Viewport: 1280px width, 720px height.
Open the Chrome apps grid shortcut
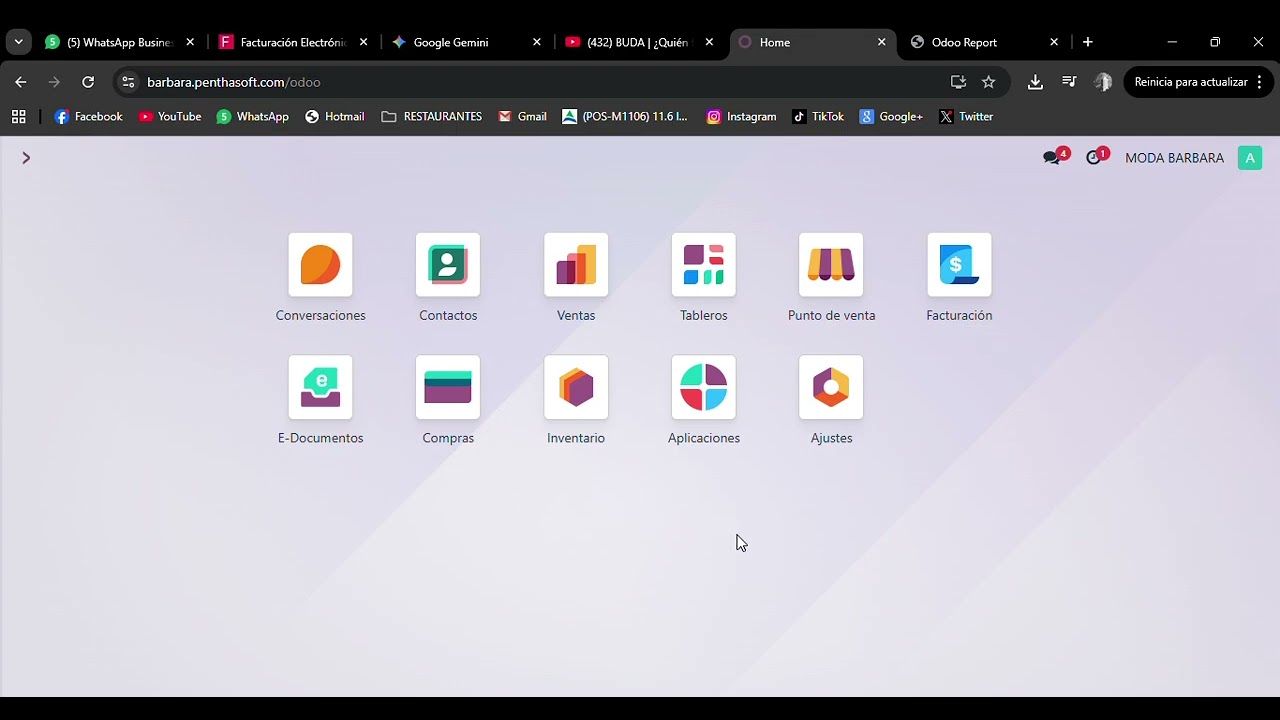[x=18, y=117]
